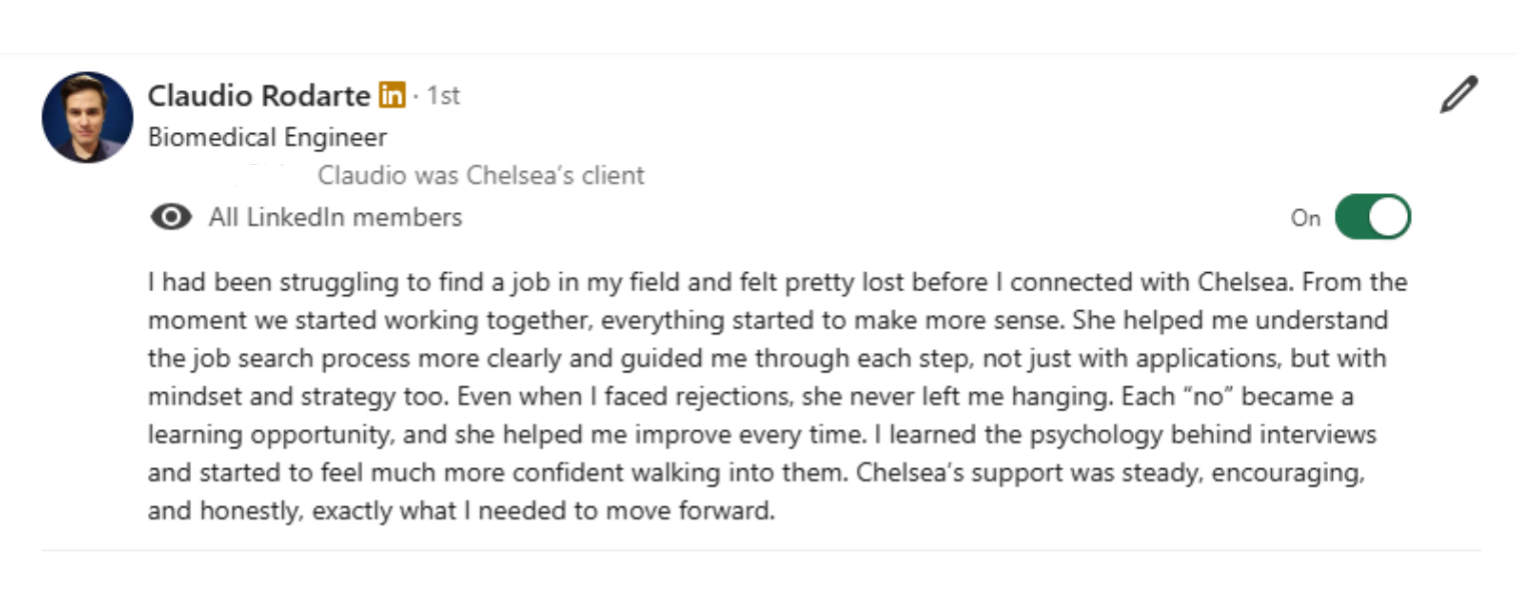
Task: Click the closing line "and honestly, exactly what"
Action: [461, 511]
